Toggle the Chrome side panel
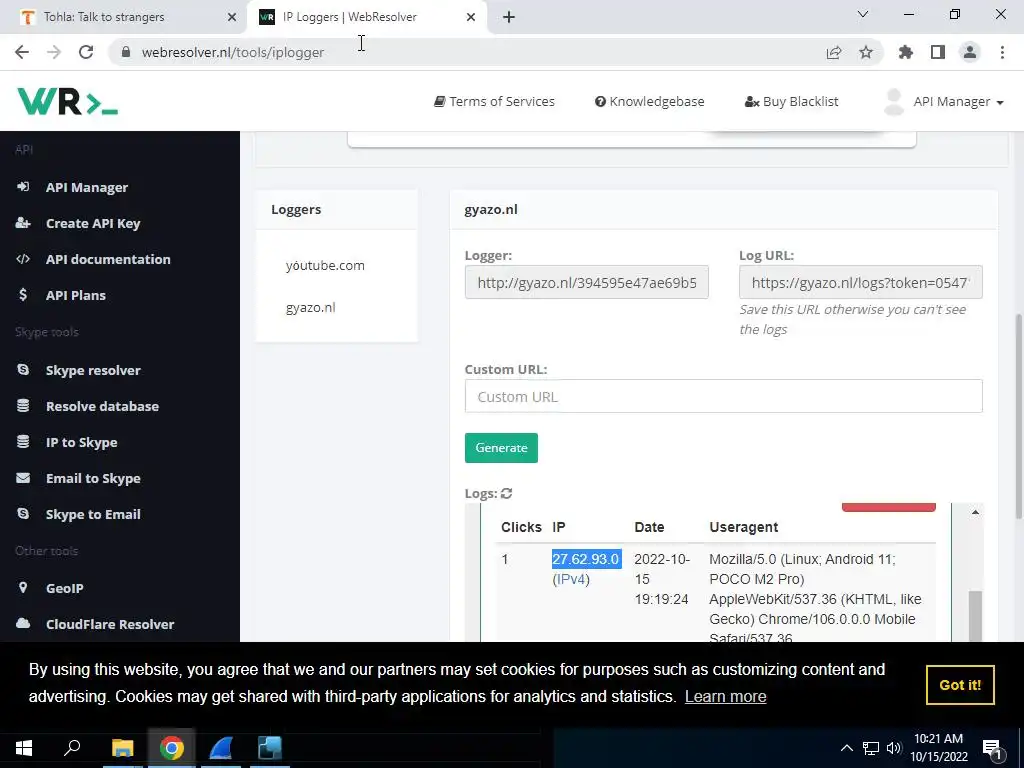Screen dimensions: 1024x768 938,52
